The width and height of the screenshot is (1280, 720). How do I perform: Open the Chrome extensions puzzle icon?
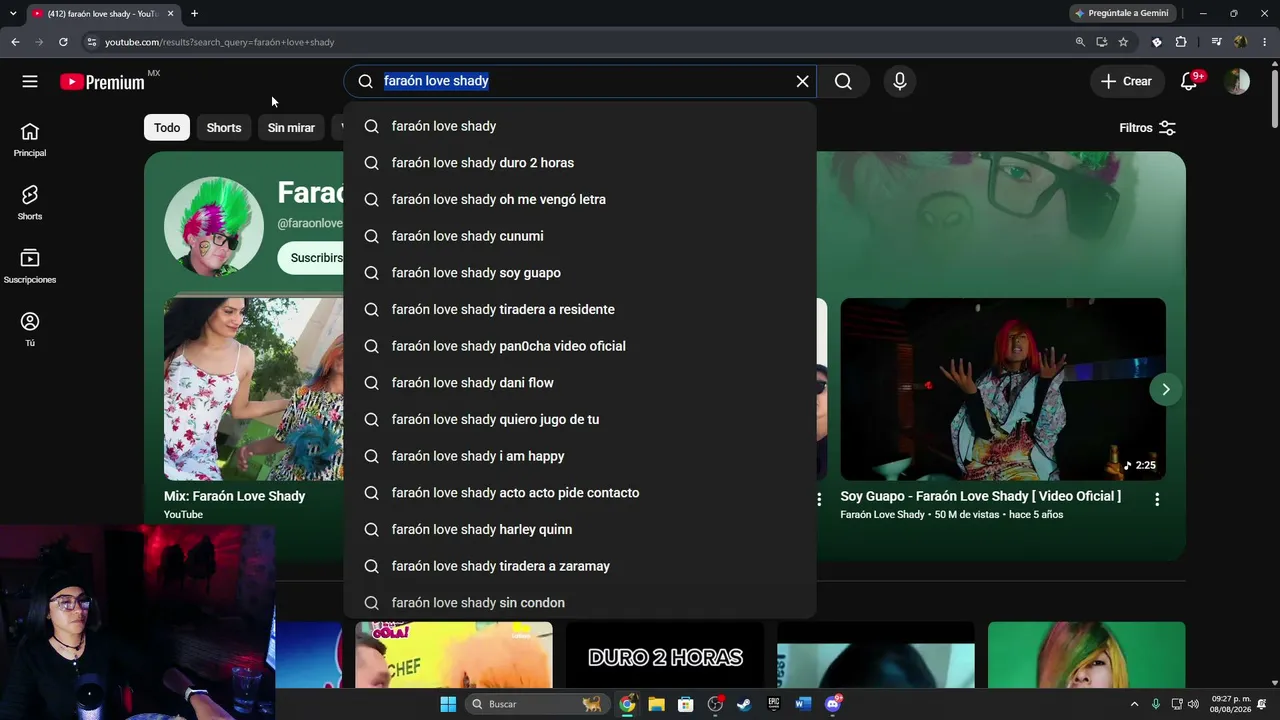[1181, 42]
